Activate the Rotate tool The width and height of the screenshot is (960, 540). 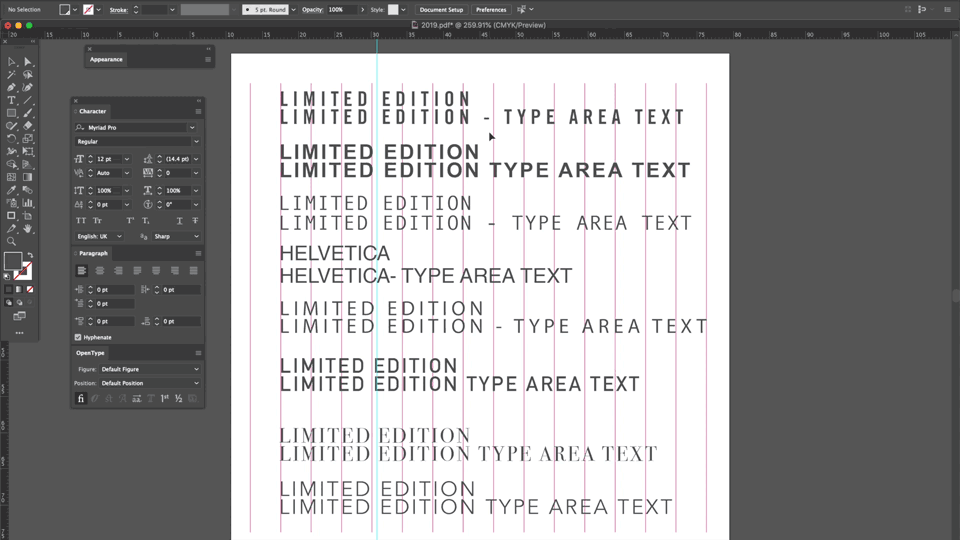[11, 139]
